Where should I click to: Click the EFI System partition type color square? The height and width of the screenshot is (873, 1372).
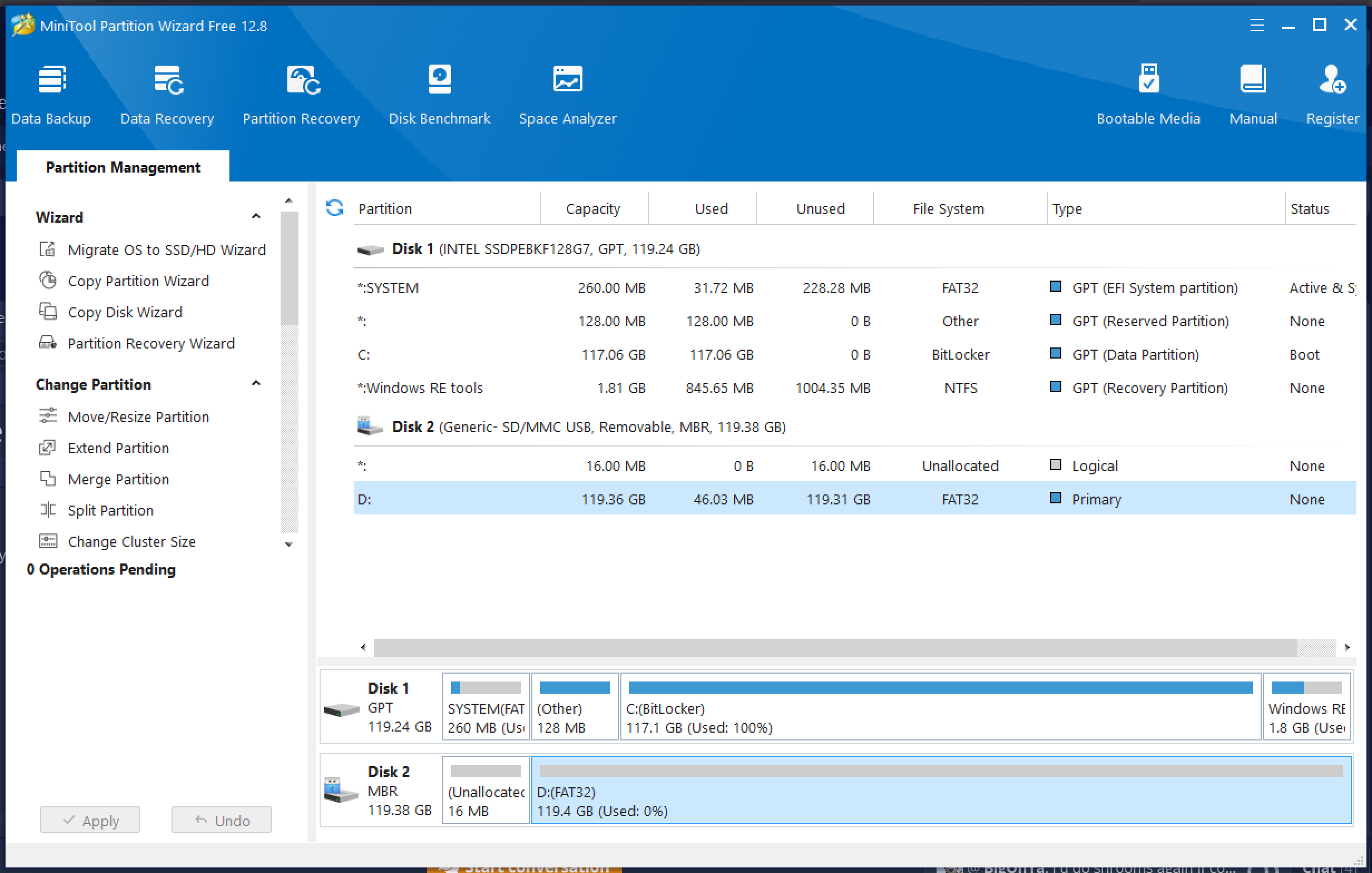tap(1056, 287)
